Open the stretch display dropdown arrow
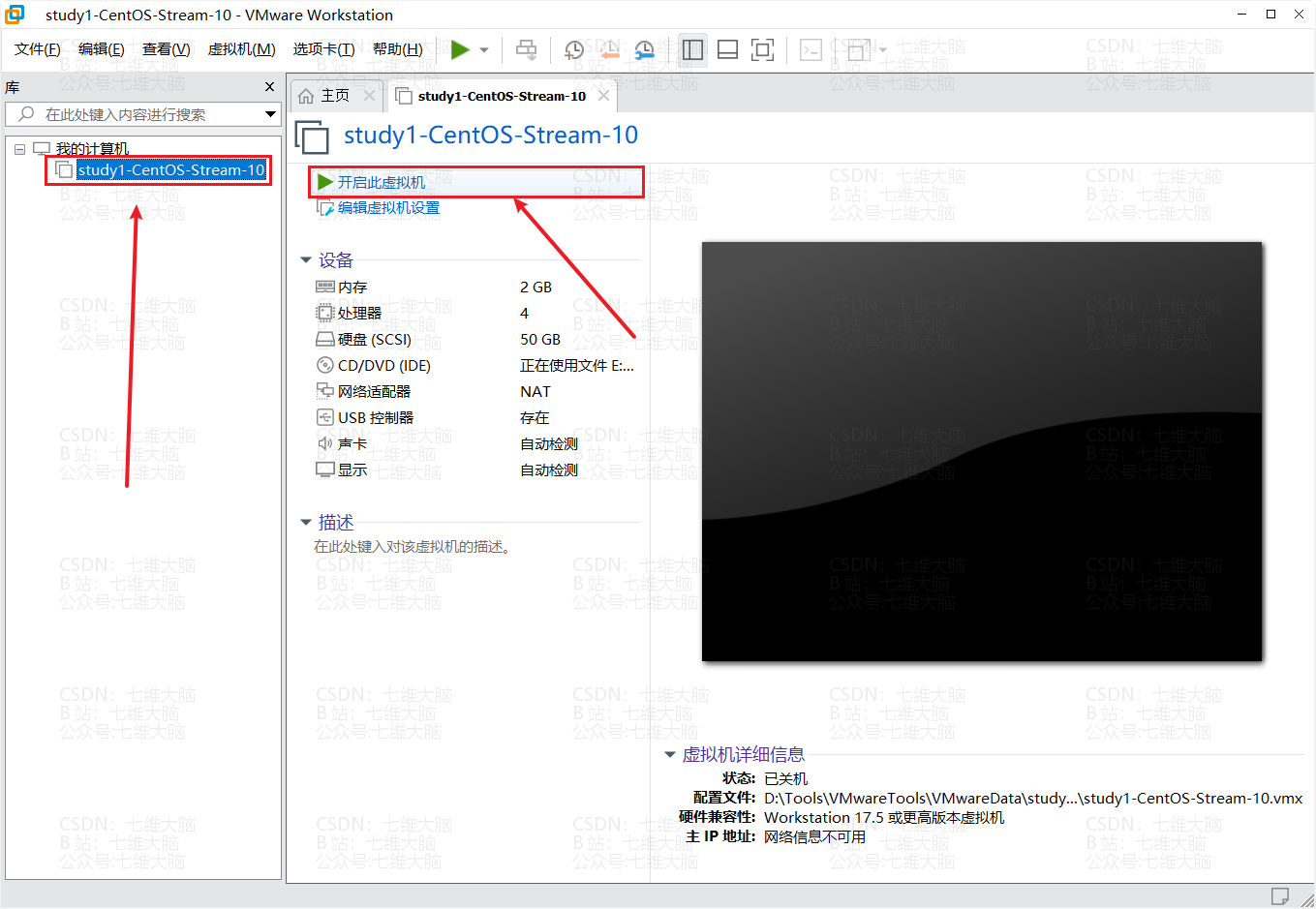This screenshot has height=909, width=1316. 882,50
